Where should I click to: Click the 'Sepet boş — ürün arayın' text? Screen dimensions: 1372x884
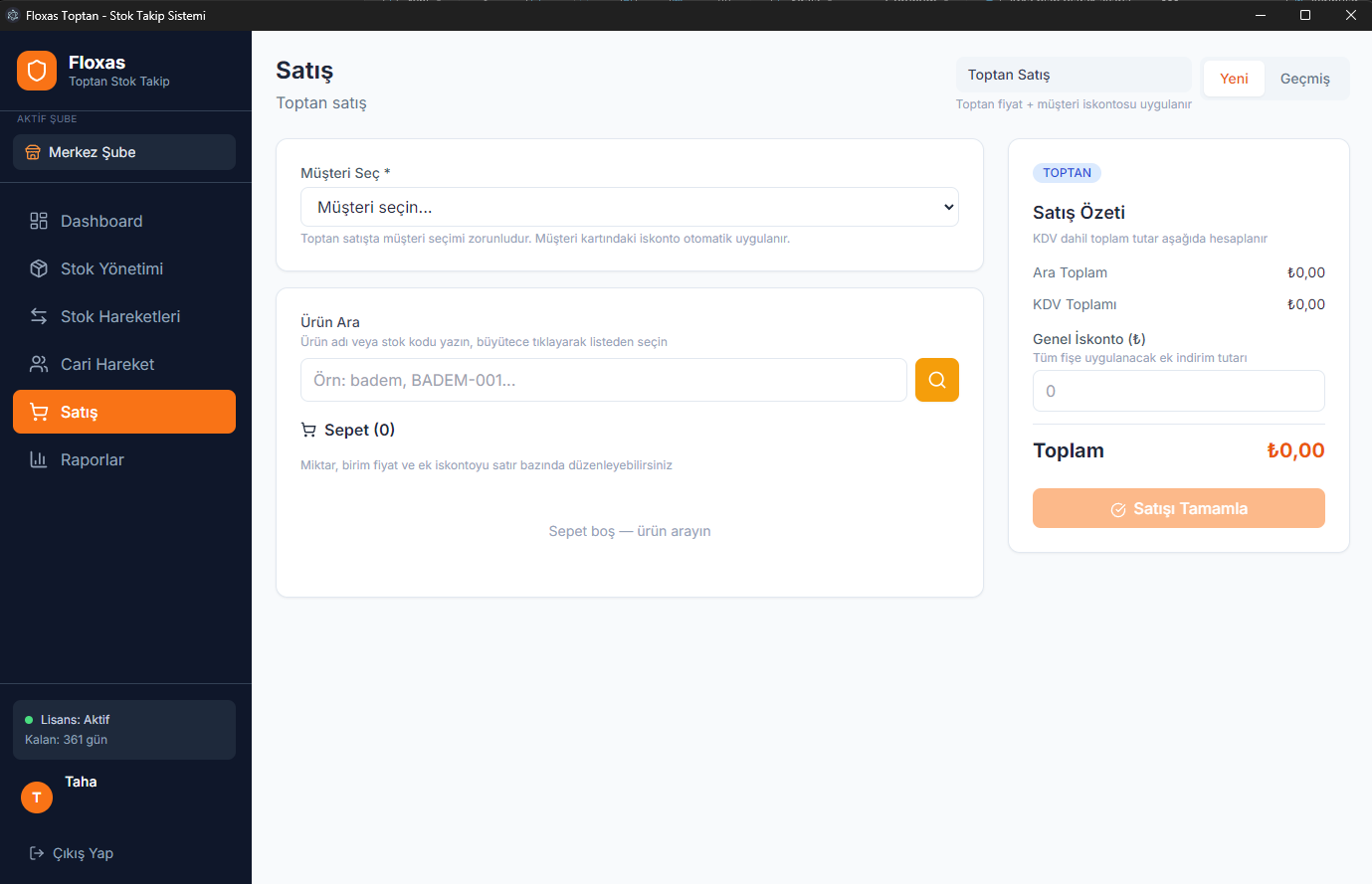point(630,531)
